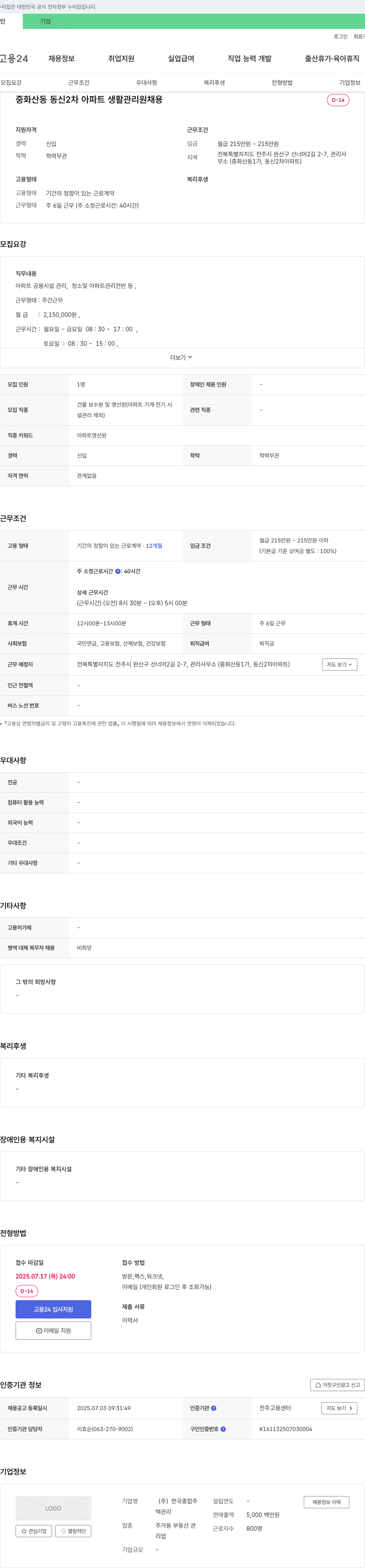Click the 고용24 입사지원 button
365x1568 pixels.
[x=53, y=1309]
